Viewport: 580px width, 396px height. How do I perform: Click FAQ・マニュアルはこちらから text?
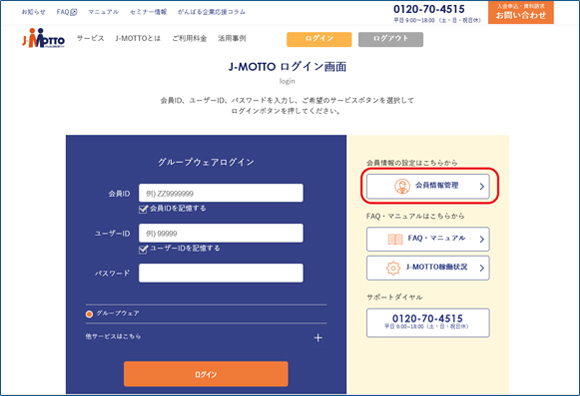point(415,216)
